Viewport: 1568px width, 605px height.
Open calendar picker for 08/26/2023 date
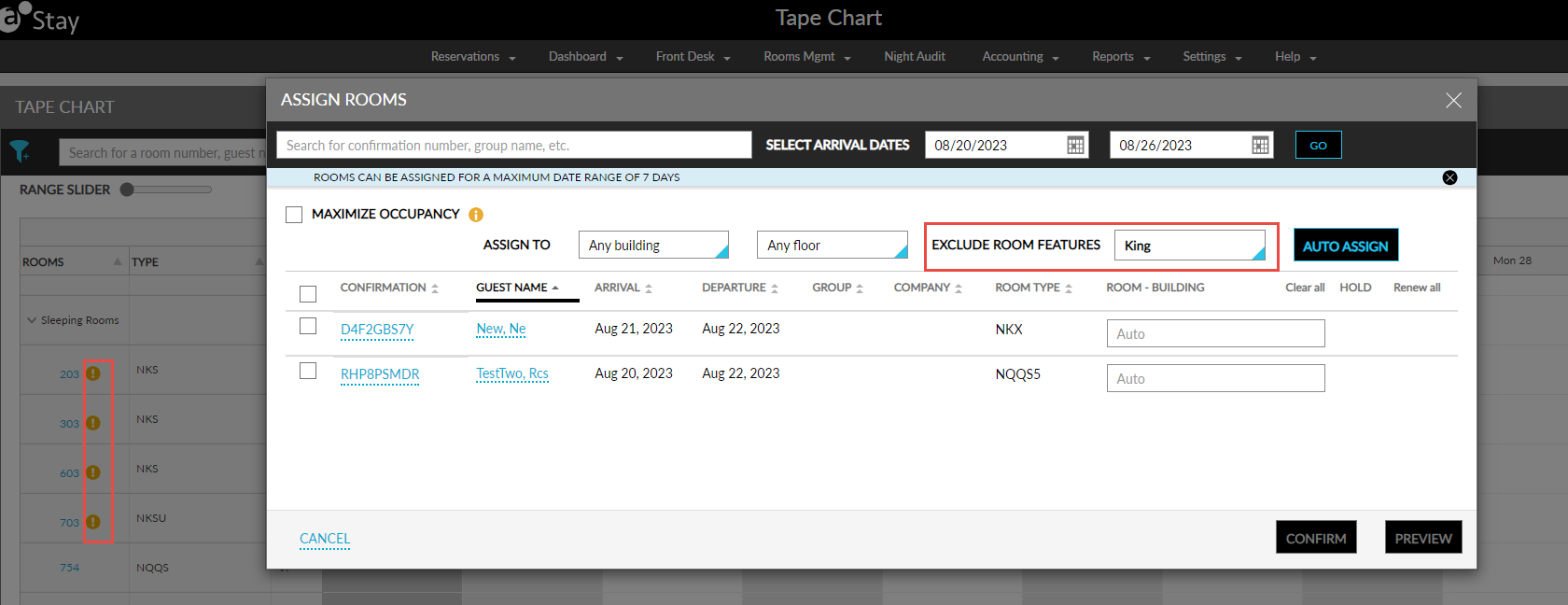pos(1260,145)
